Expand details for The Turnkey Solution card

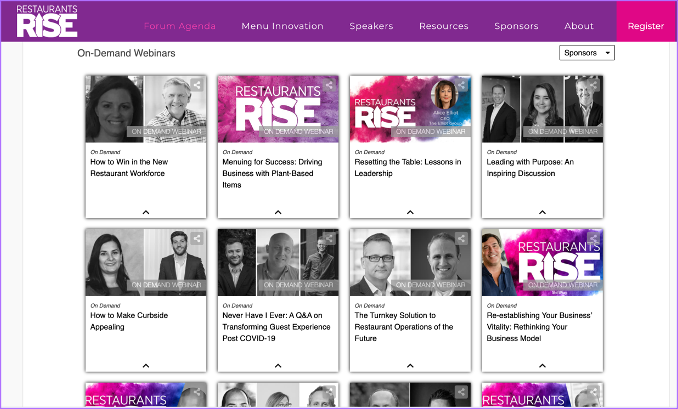410,366
